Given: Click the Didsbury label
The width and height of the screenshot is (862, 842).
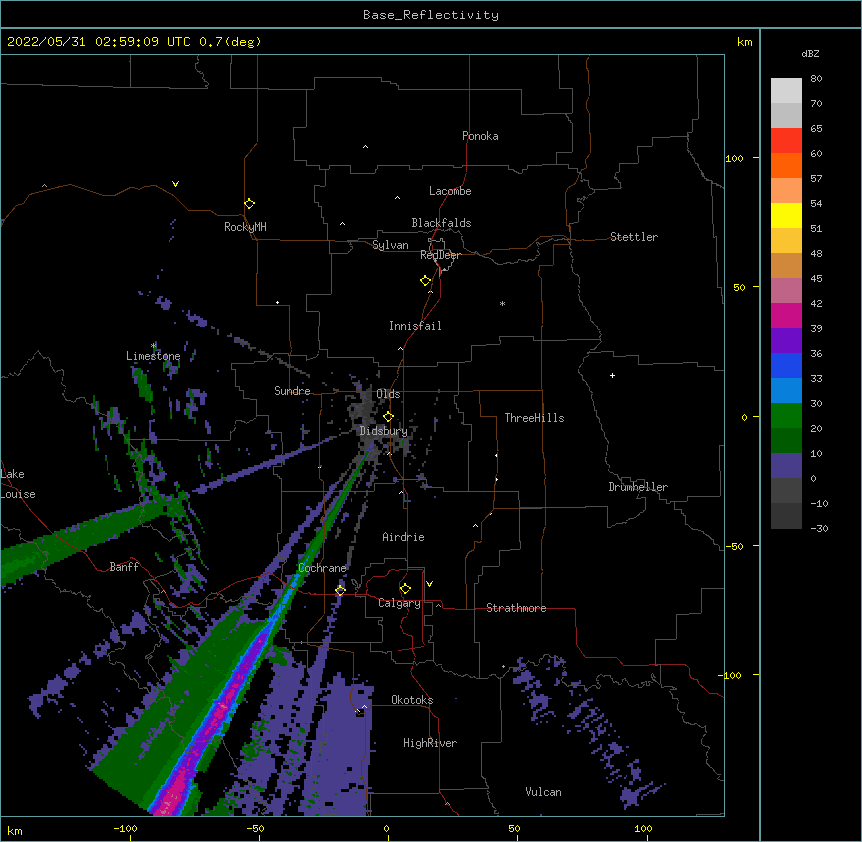Looking at the screenshot, I should (383, 431).
